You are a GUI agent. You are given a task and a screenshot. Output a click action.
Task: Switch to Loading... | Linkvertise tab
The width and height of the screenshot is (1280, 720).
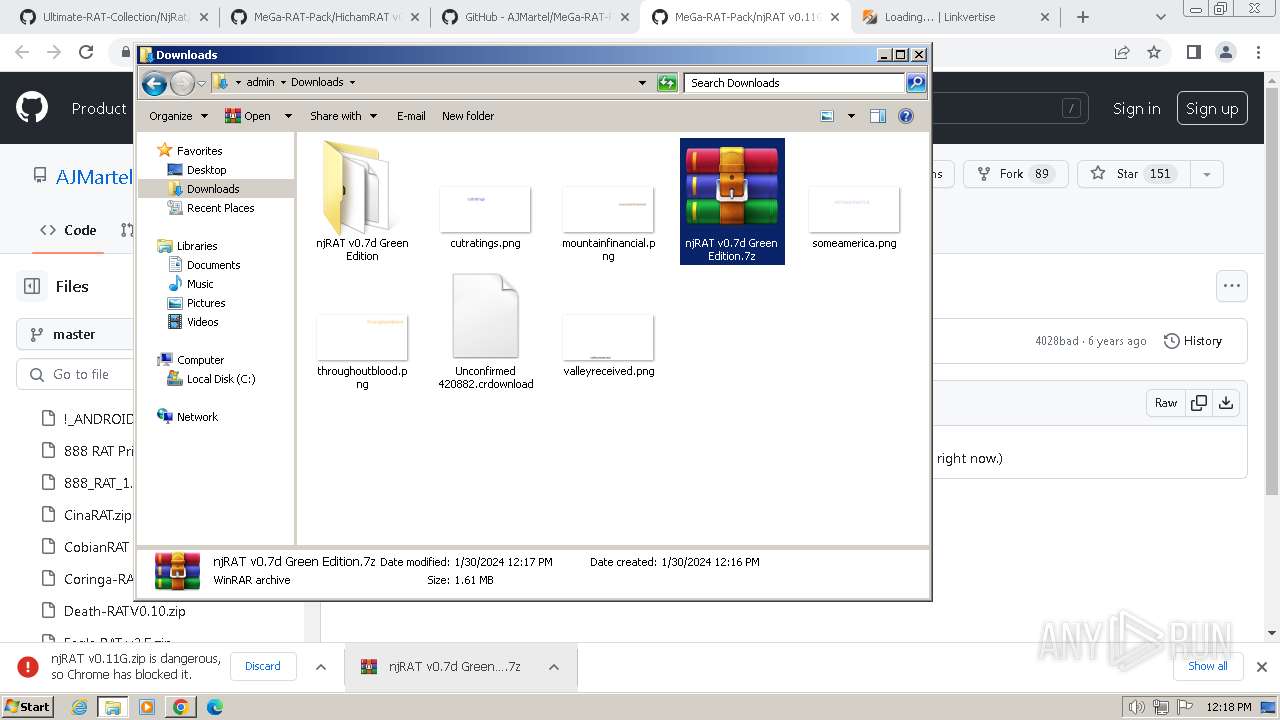point(955,17)
